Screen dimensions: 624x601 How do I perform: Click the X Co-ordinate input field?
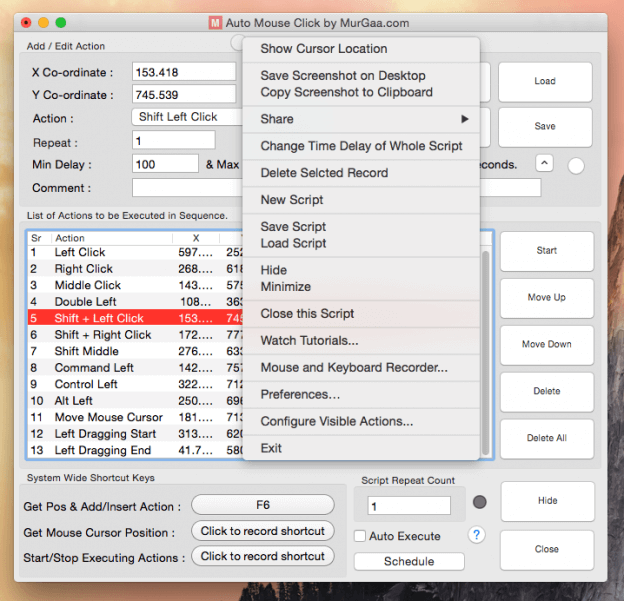tap(184, 72)
